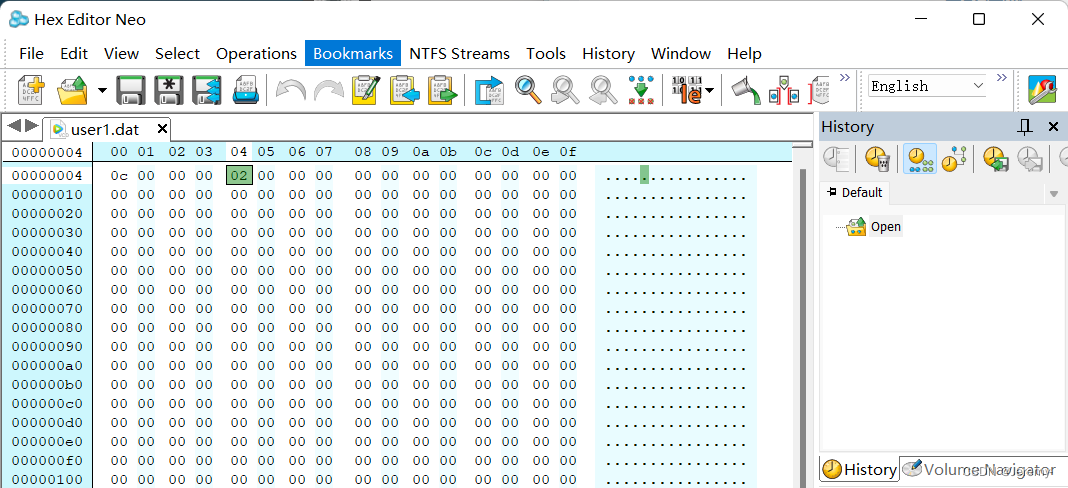
Task: Click the Save All icon with blue arrows
Action: 207,89
